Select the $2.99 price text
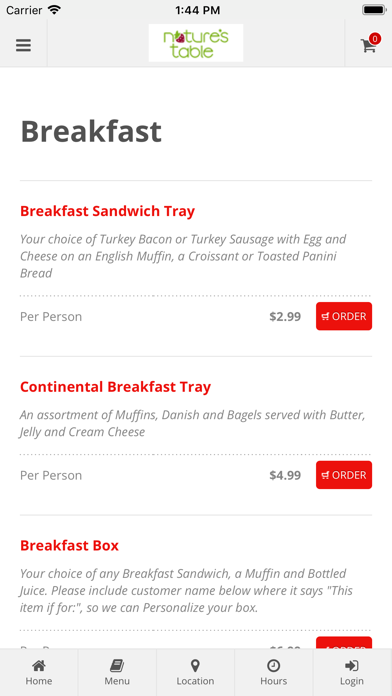392x696 pixels. [x=285, y=316]
